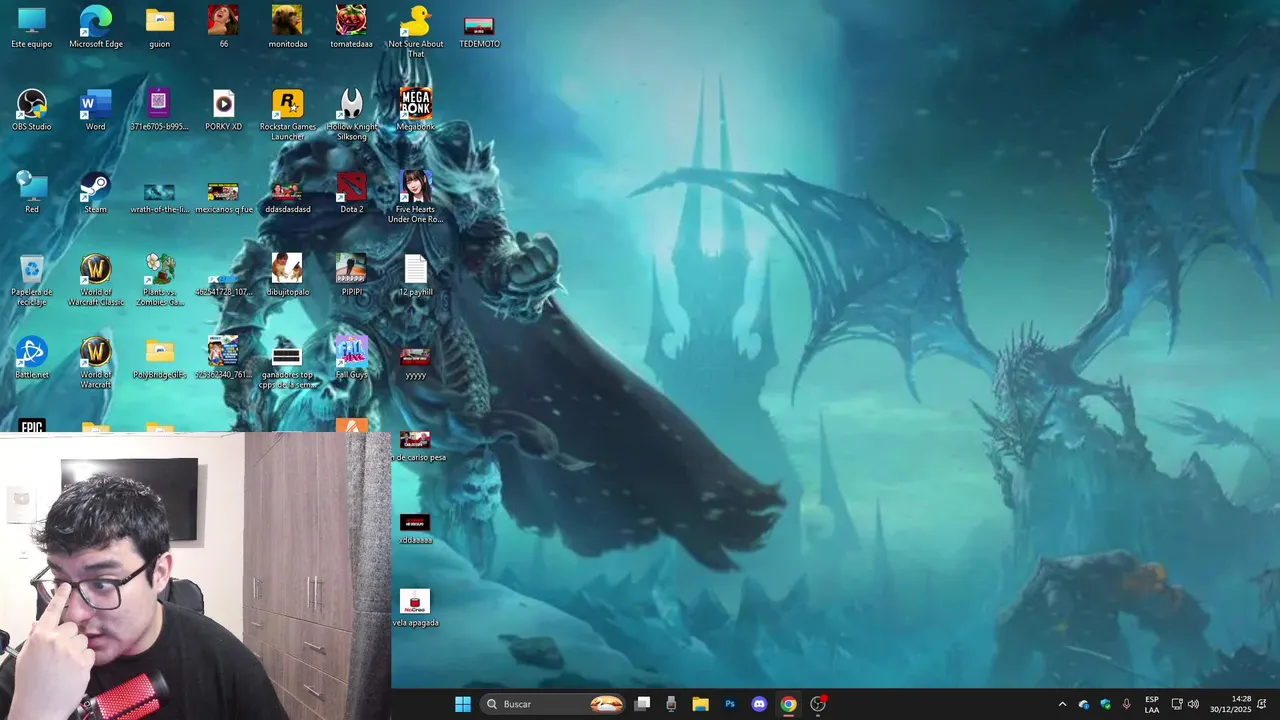Select the 12 payhill text file
This screenshot has height=720, width=1280.
415,276
